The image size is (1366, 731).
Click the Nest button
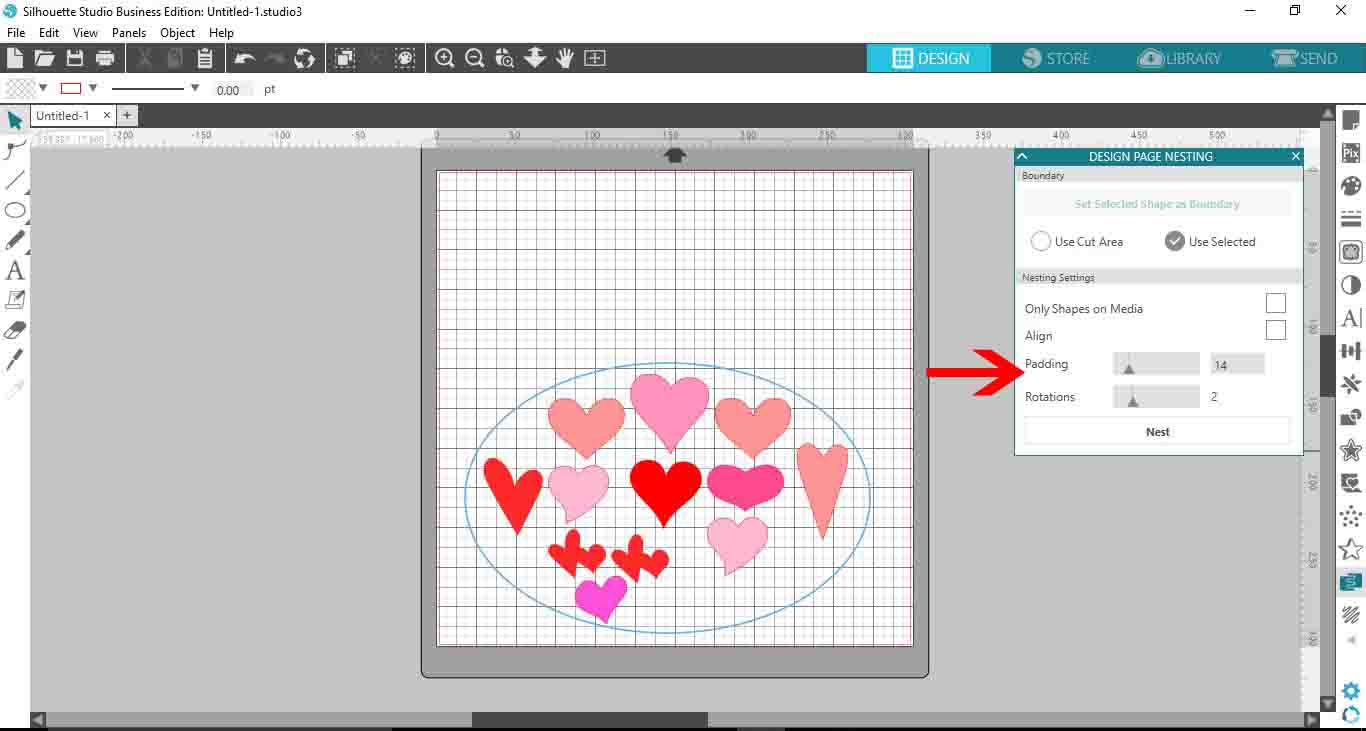point(1157,432)
